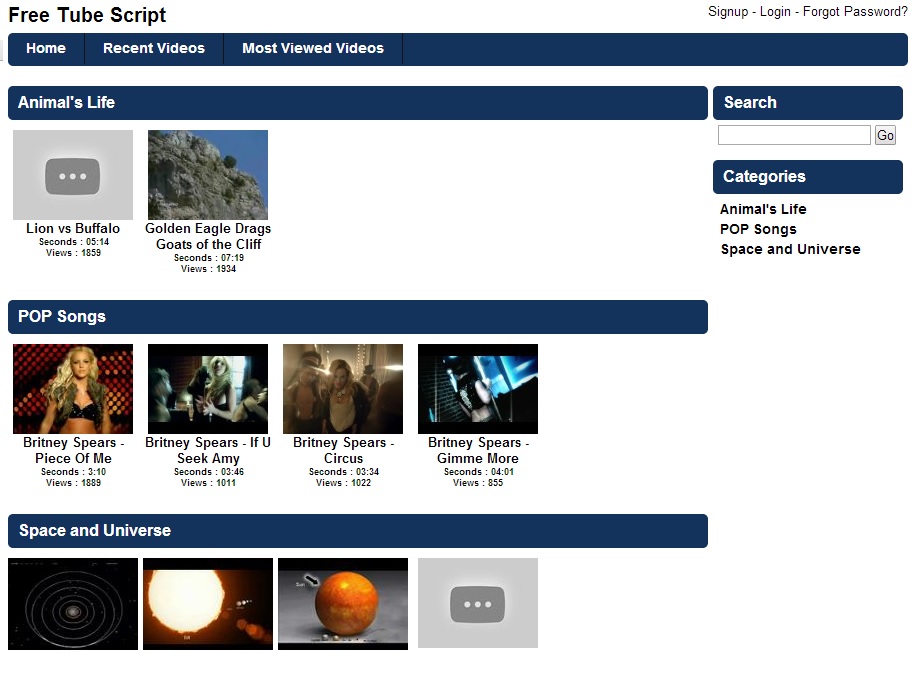This screenshot has width=914, height=678.
Task: Click Views : 1934 text
Action: 208,269
